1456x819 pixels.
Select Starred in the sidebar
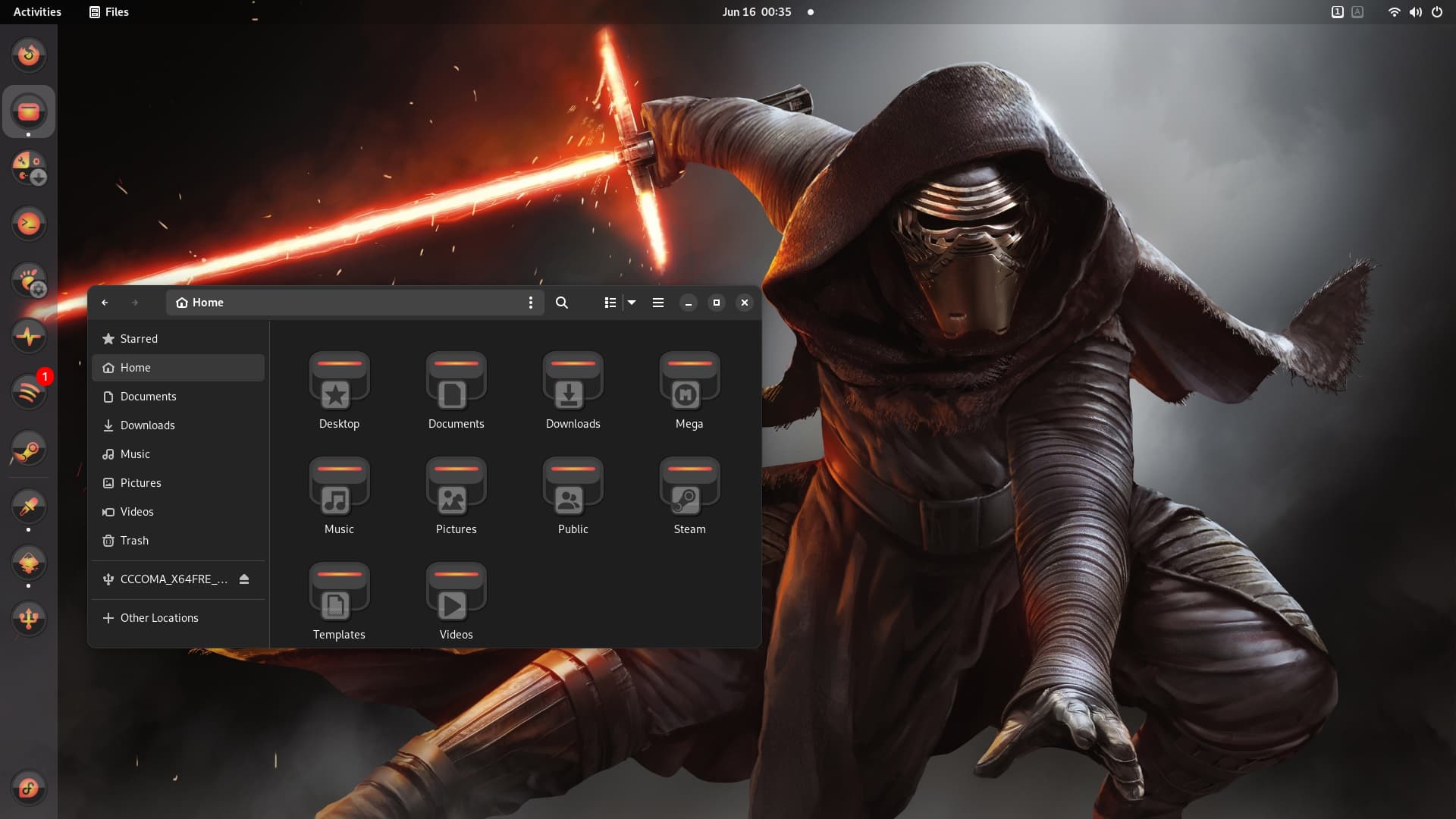pyautogui.click(x=139, y=339)
